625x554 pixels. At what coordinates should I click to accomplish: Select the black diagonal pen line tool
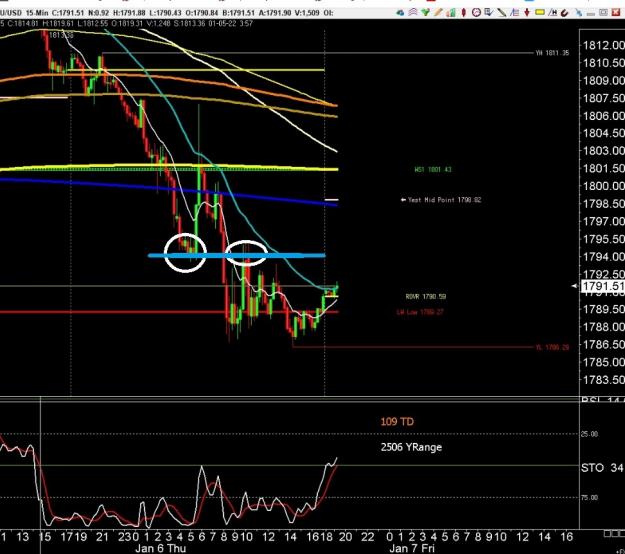(501, 13)
